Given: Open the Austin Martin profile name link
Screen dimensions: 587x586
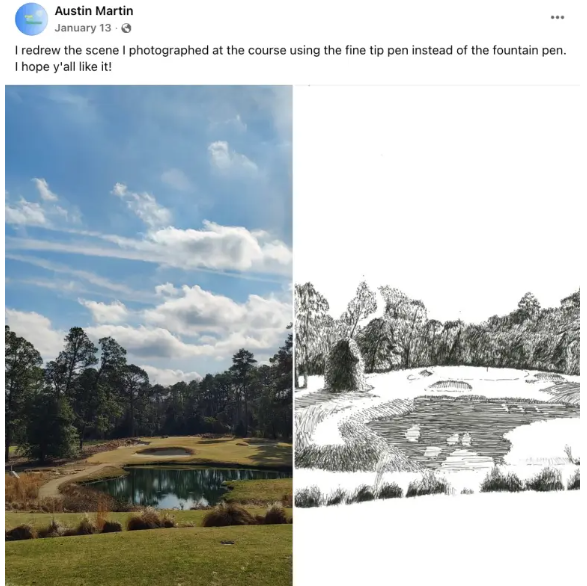Looking at the screenshot, I should (x=94, y=11).
